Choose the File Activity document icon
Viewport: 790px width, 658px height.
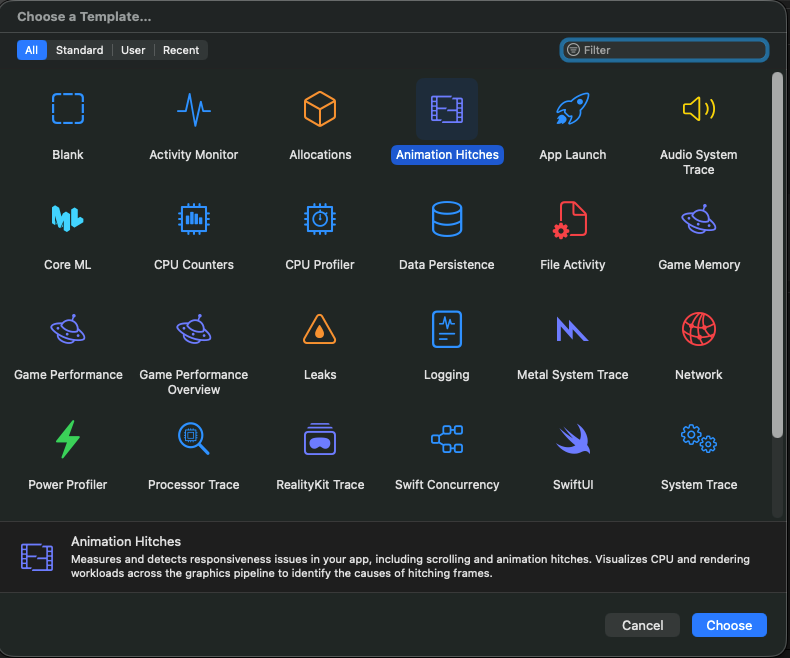click(x=571, y=219)
